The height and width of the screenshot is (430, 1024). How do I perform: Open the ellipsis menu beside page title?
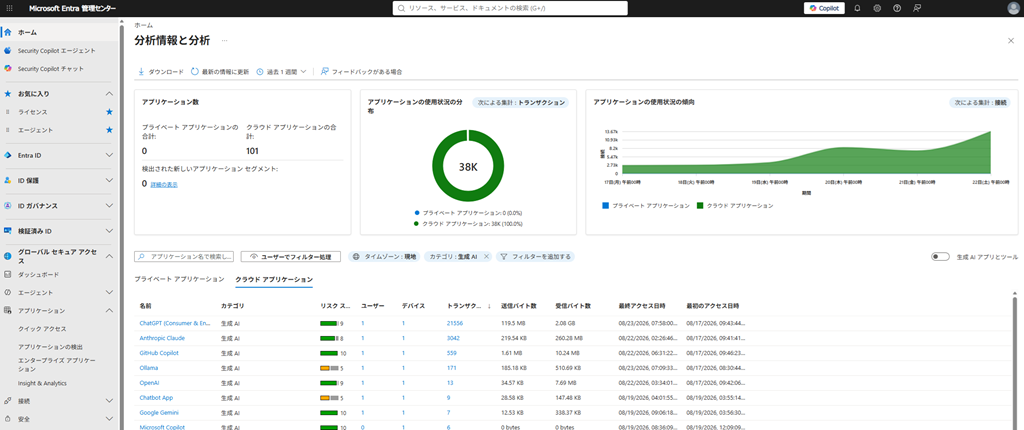[x=225, y=41]
